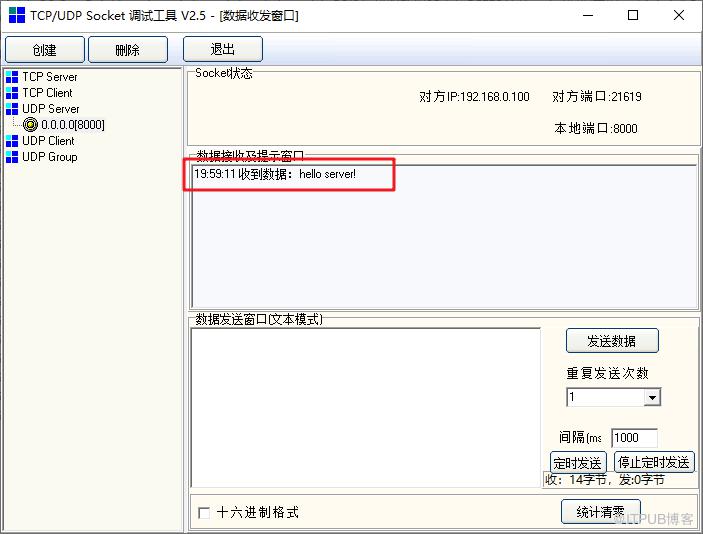Click the 退出 button
Viewport: 703px width, 534px height.
coord(223,49)
